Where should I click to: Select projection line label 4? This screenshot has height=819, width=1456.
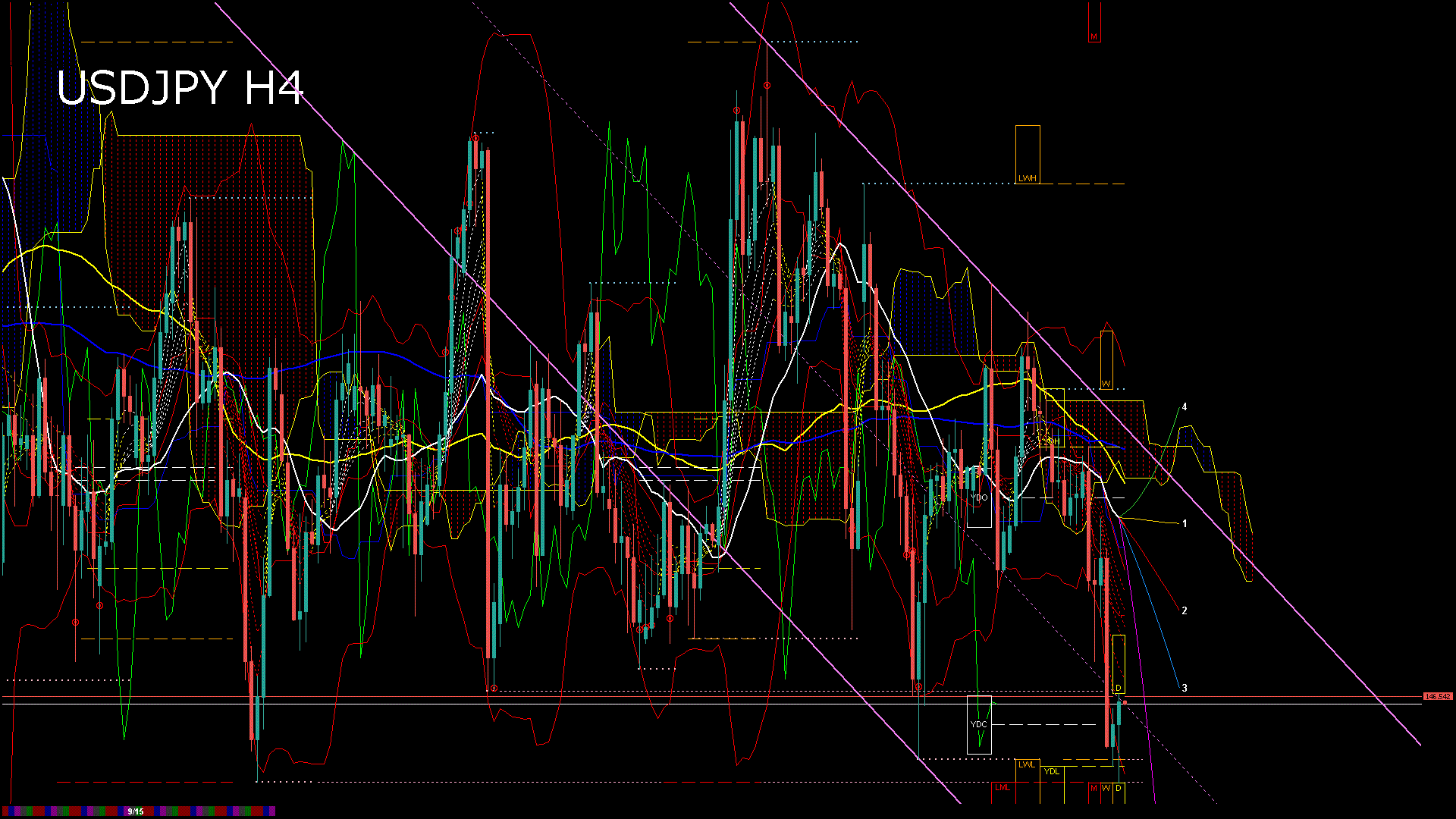pyautogui.click(x=1185, y=407)
